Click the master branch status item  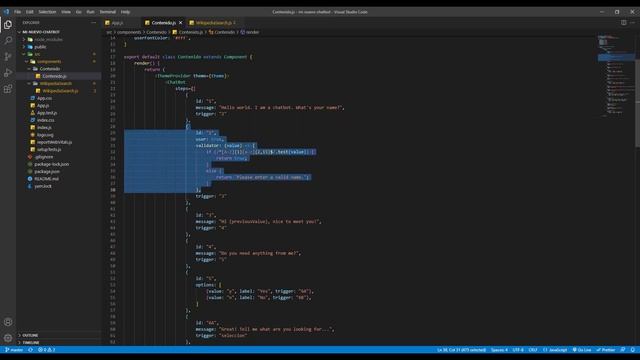click(x=14, y=350)
